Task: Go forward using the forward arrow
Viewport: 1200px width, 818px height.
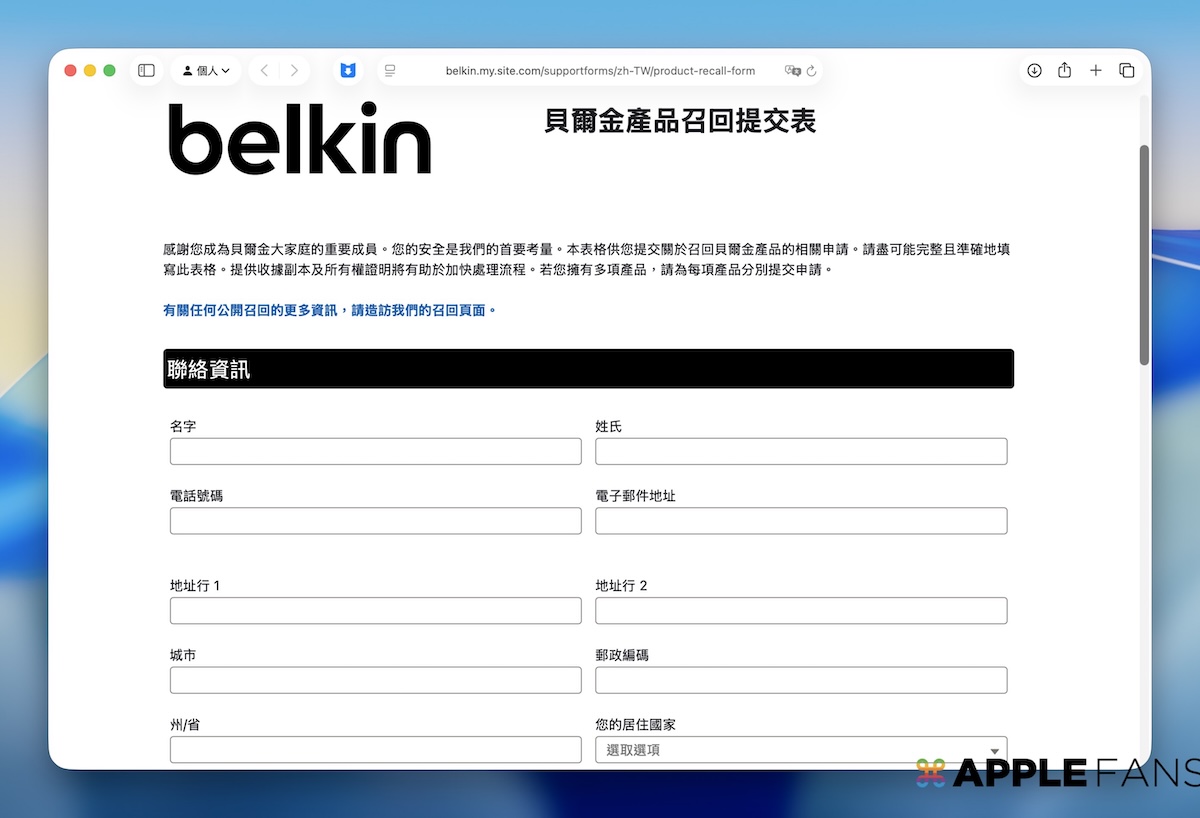Action: point(294,71)
